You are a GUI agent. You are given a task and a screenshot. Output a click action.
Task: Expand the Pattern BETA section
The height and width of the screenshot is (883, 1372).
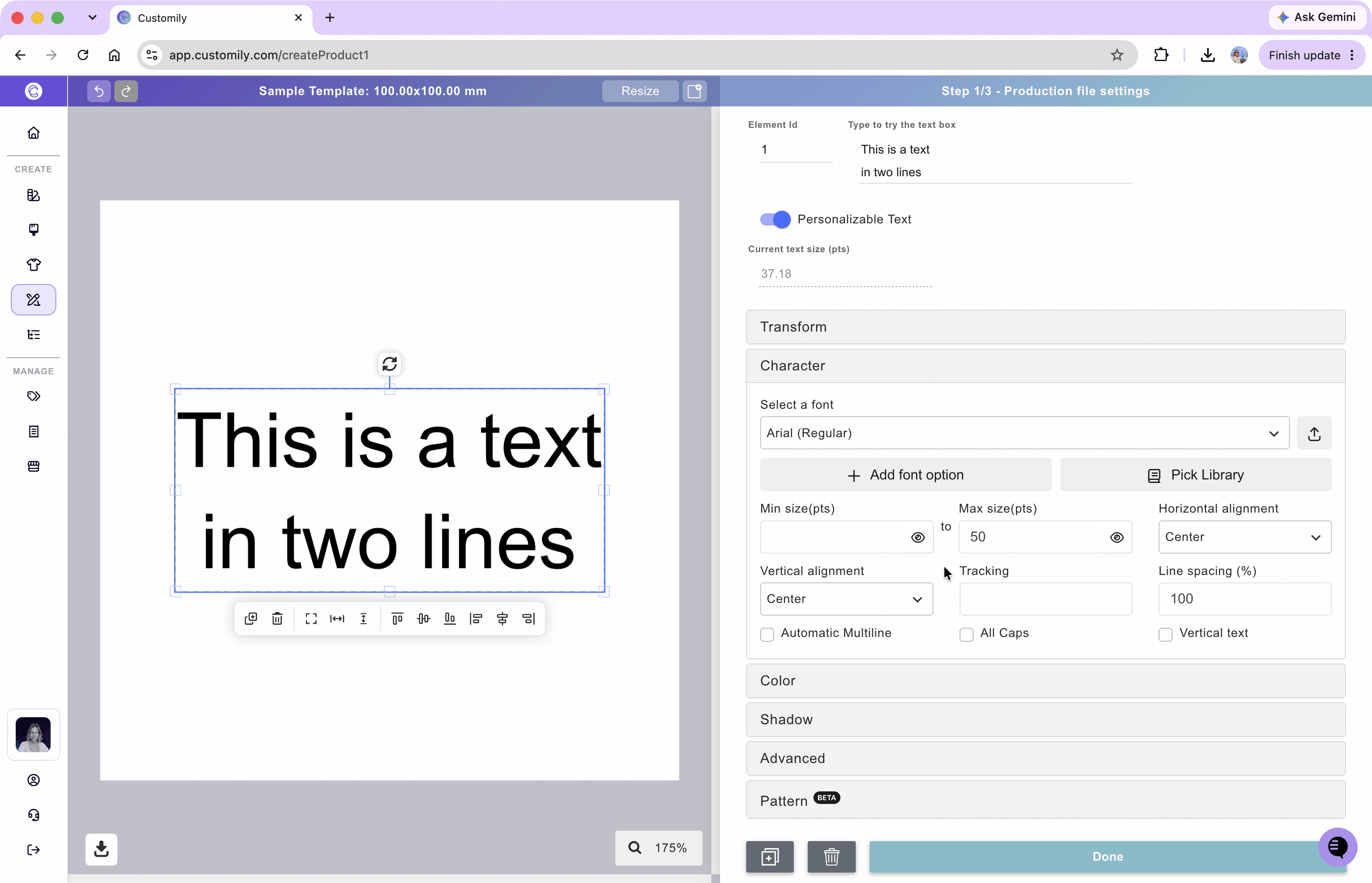pyautogui.click(x=1046, y=800)
